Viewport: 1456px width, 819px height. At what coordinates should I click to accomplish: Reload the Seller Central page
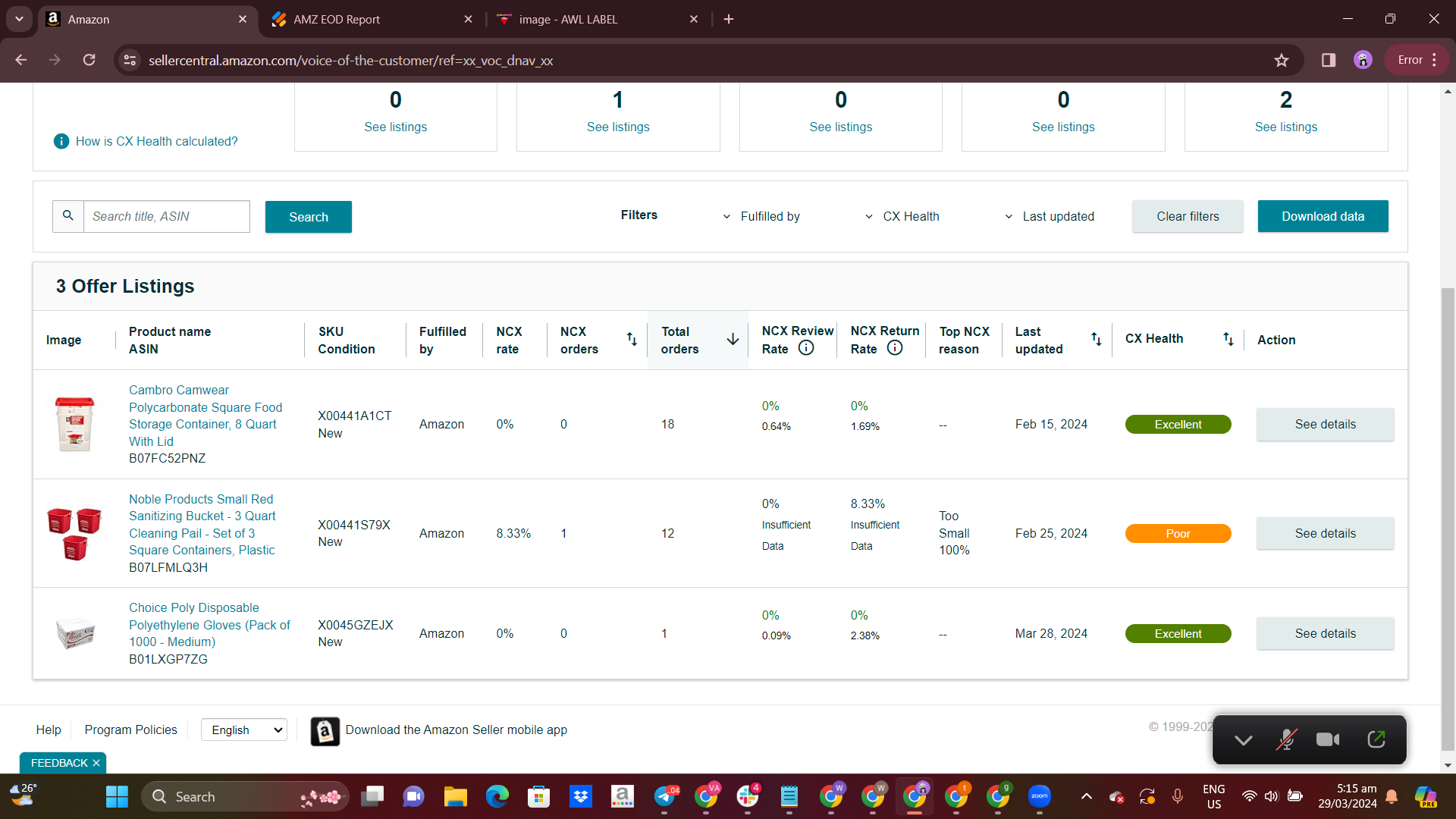[x=89, y=60]
